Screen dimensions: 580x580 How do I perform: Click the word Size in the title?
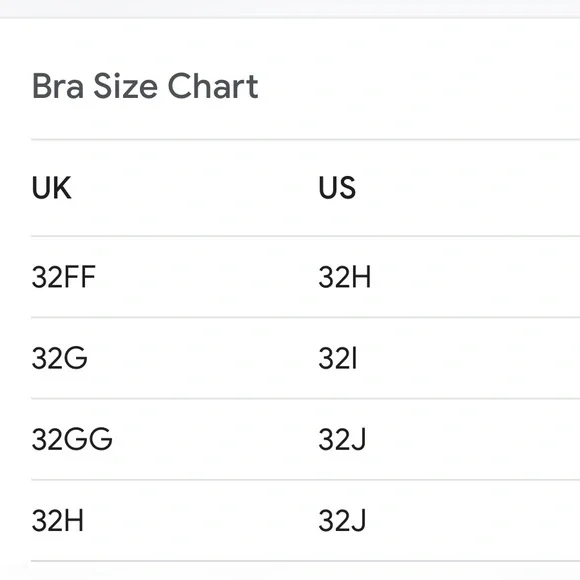click(x=126, y=86)
